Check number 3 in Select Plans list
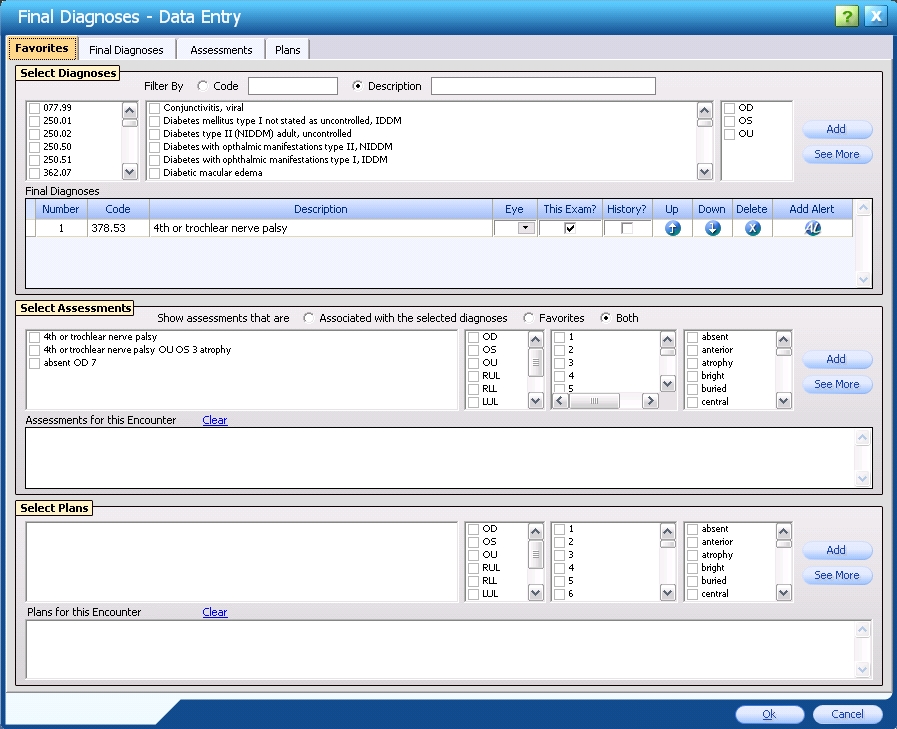 point(560,555)
